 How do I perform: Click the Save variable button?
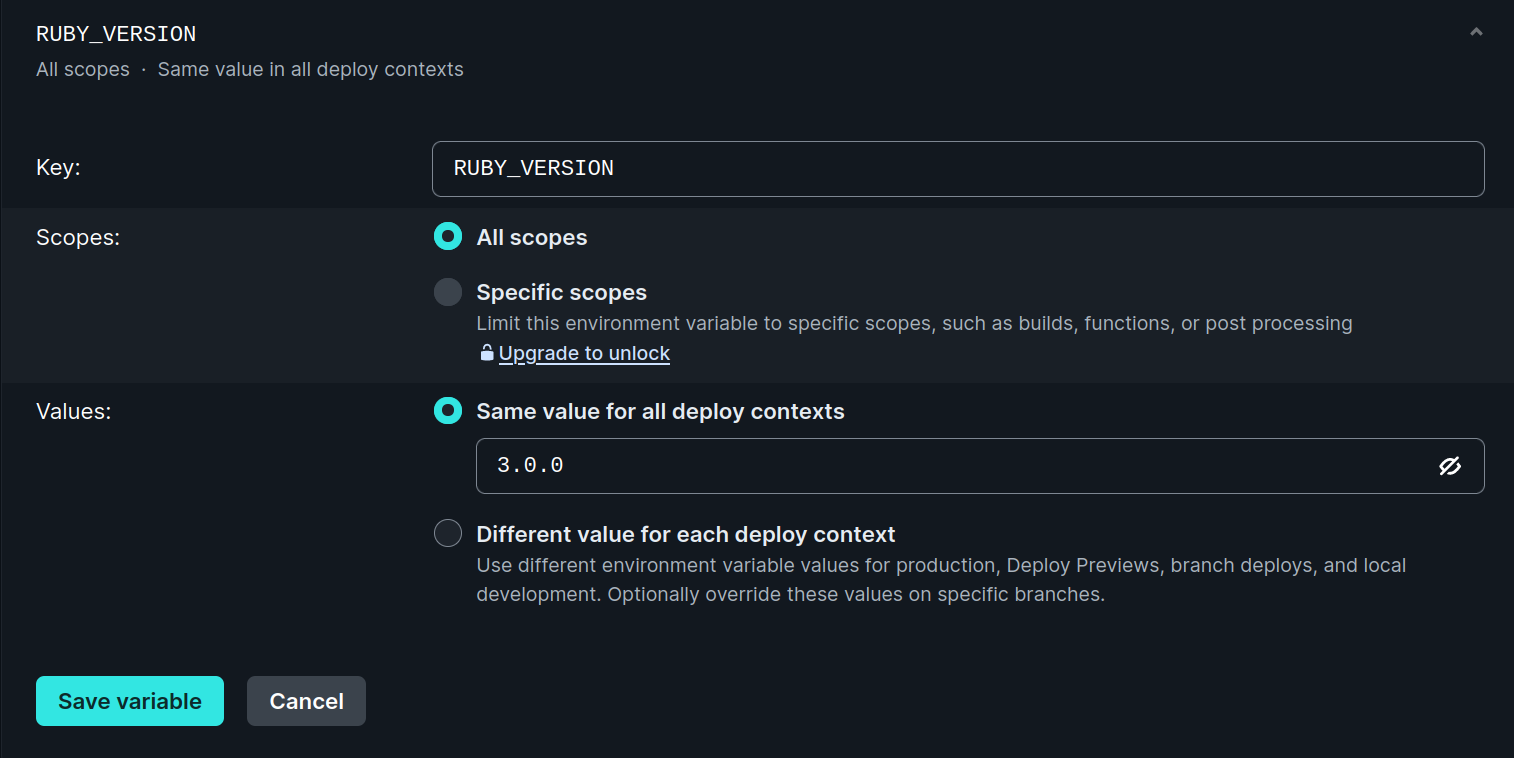click(x=129, y=701)
